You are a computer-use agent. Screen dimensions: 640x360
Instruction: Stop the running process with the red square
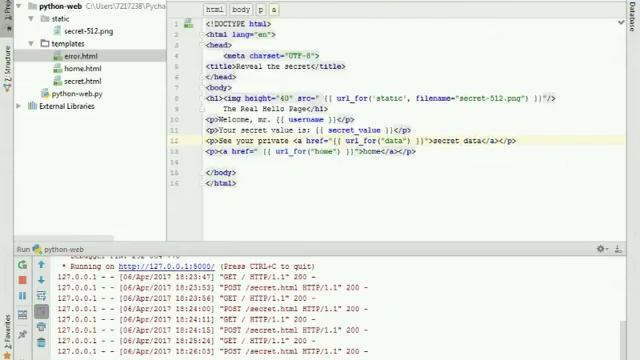22,280
